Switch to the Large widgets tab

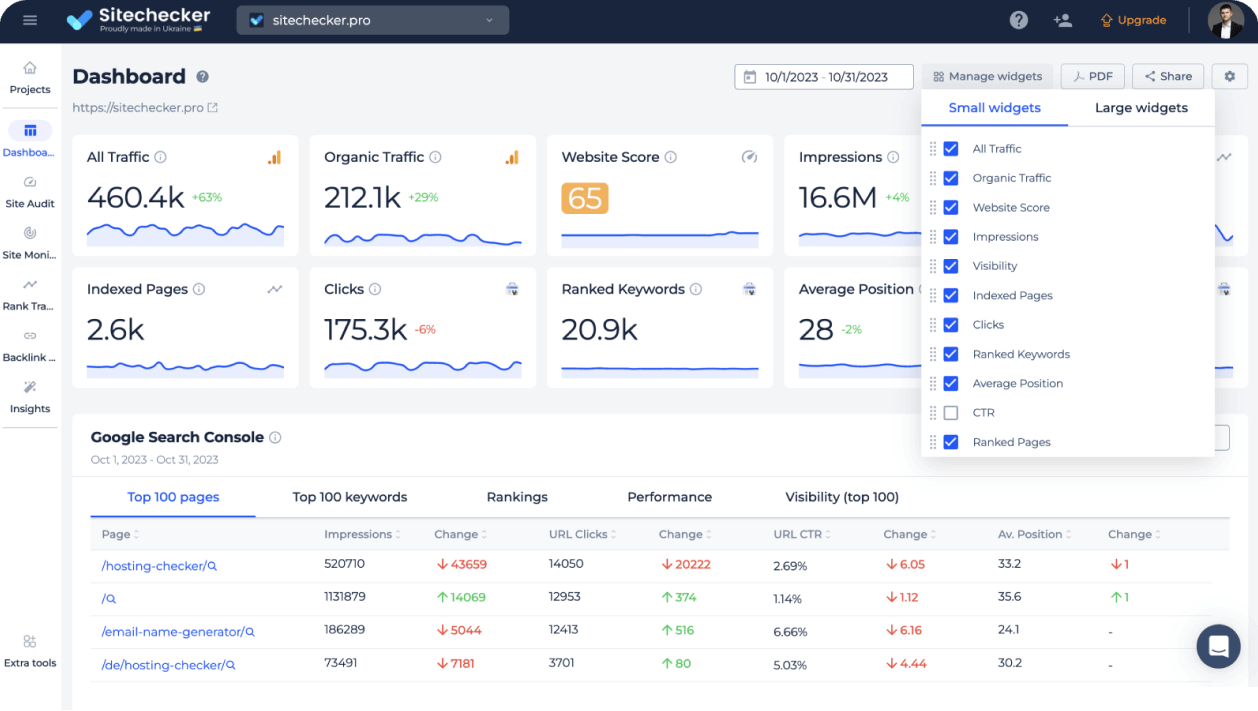[x=1141, y=108]
